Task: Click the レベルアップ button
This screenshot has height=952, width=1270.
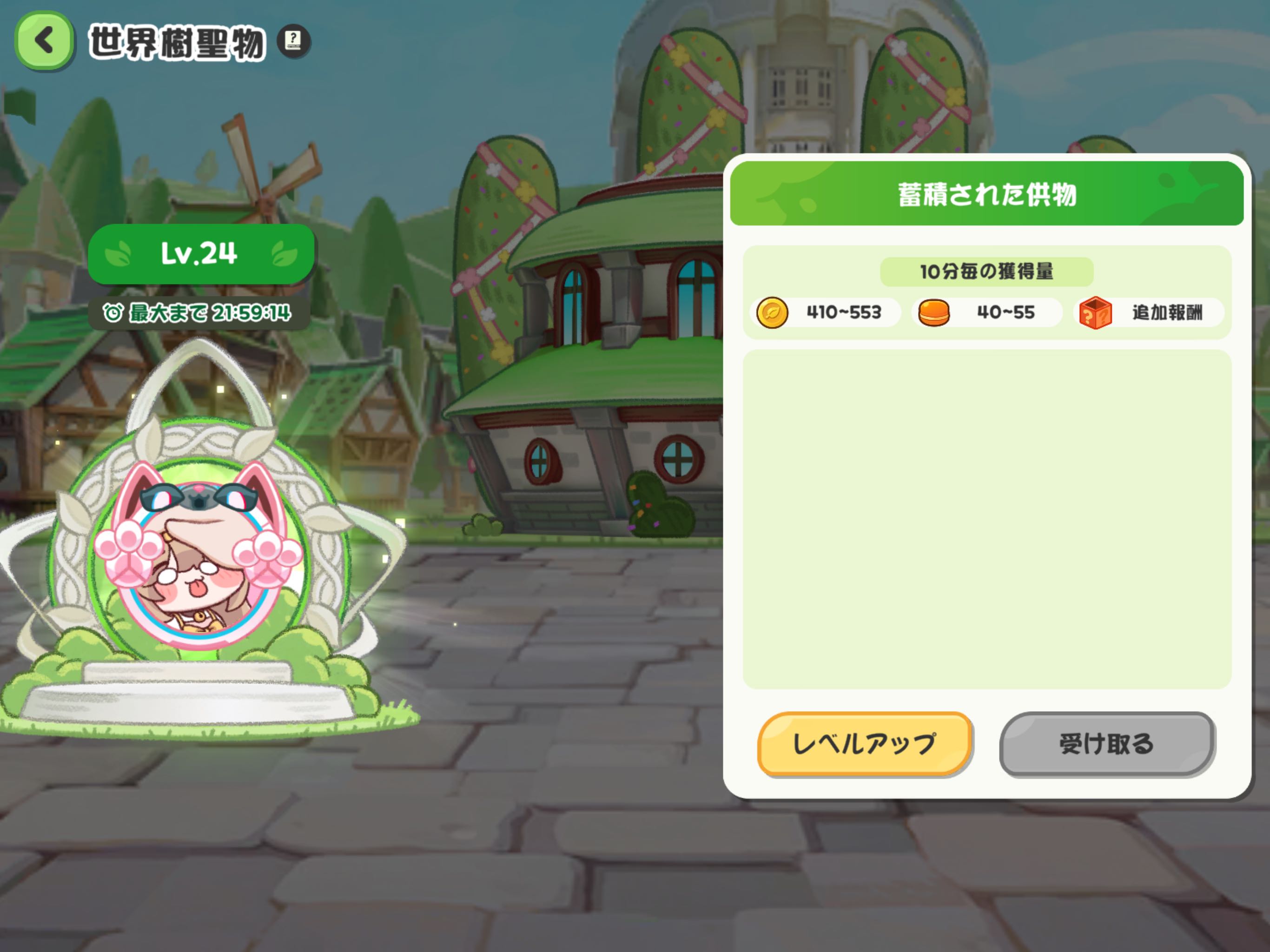Action: coord(865,744)
